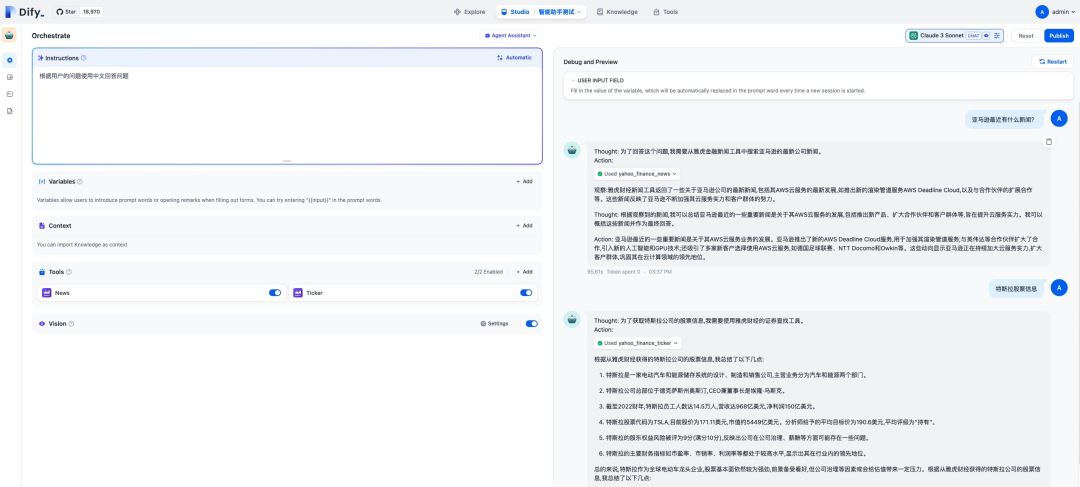Image resolution: width=1080 pixels, height=487 pixels.
Task: Add Knowledge to Context
Action: point(524,226)
